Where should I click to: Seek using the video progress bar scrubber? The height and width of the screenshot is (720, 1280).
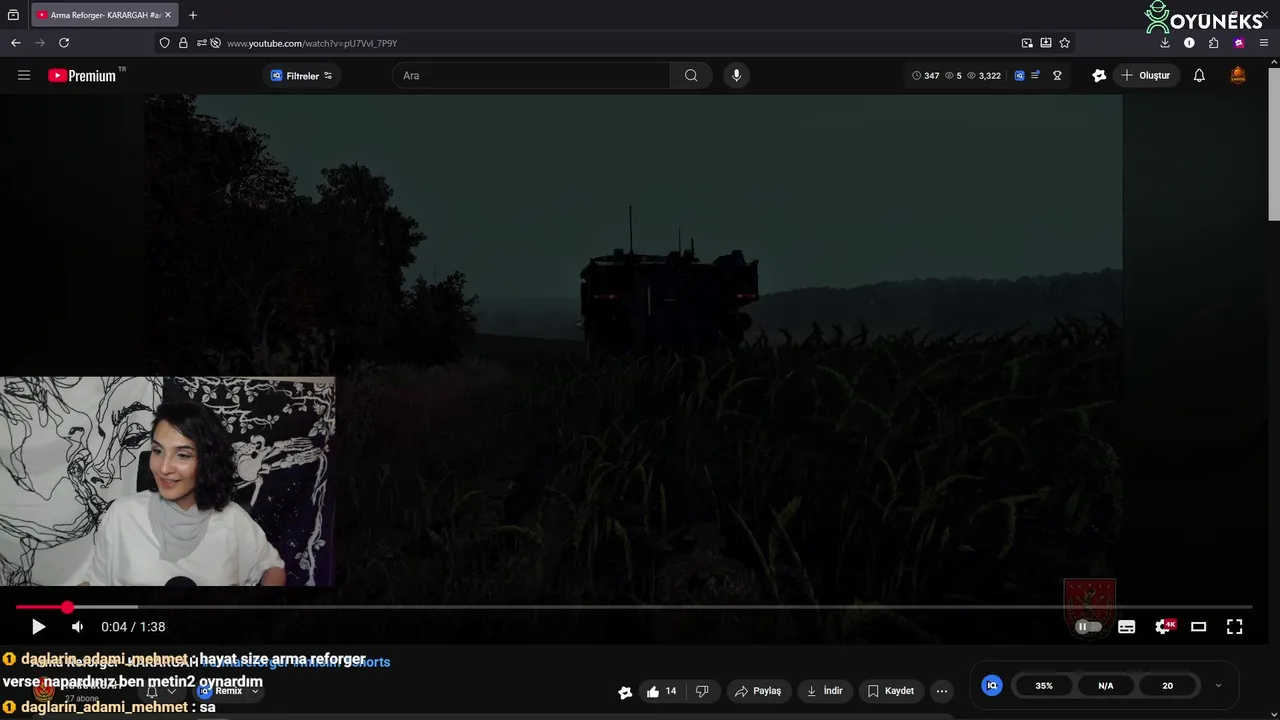point(67,607)
